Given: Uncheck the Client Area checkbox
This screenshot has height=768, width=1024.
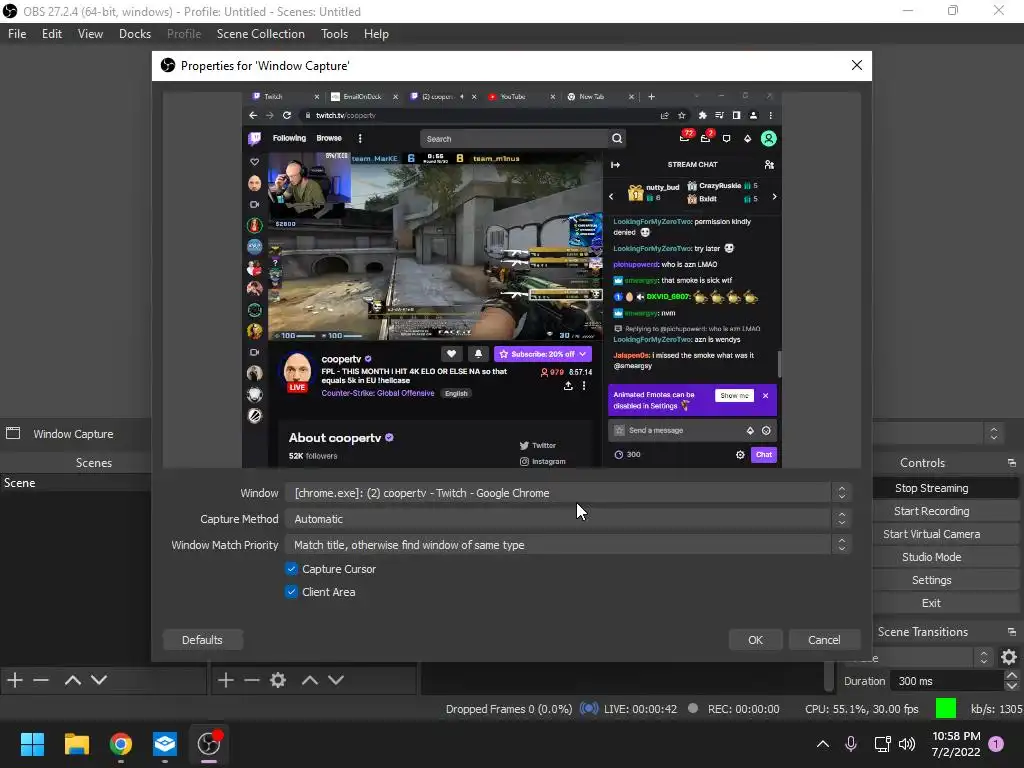Looking at the screenshot, I should pyautogui.click(x=291, y=592).
